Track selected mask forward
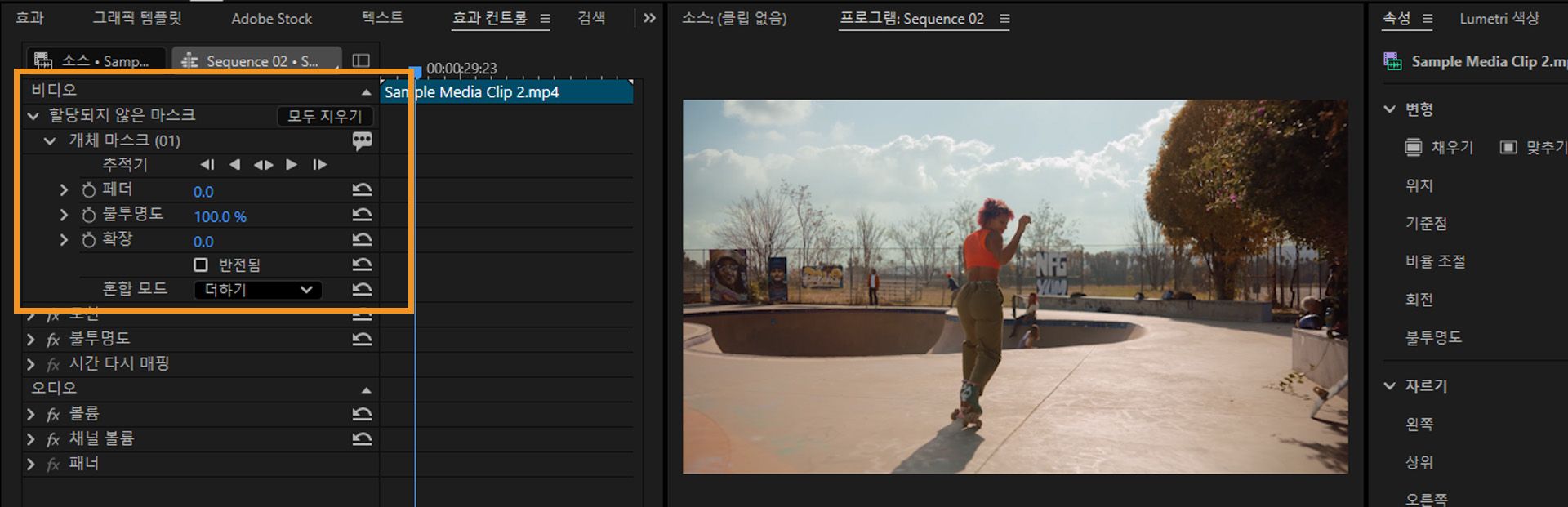1568x507 pixels. point(292,165)
